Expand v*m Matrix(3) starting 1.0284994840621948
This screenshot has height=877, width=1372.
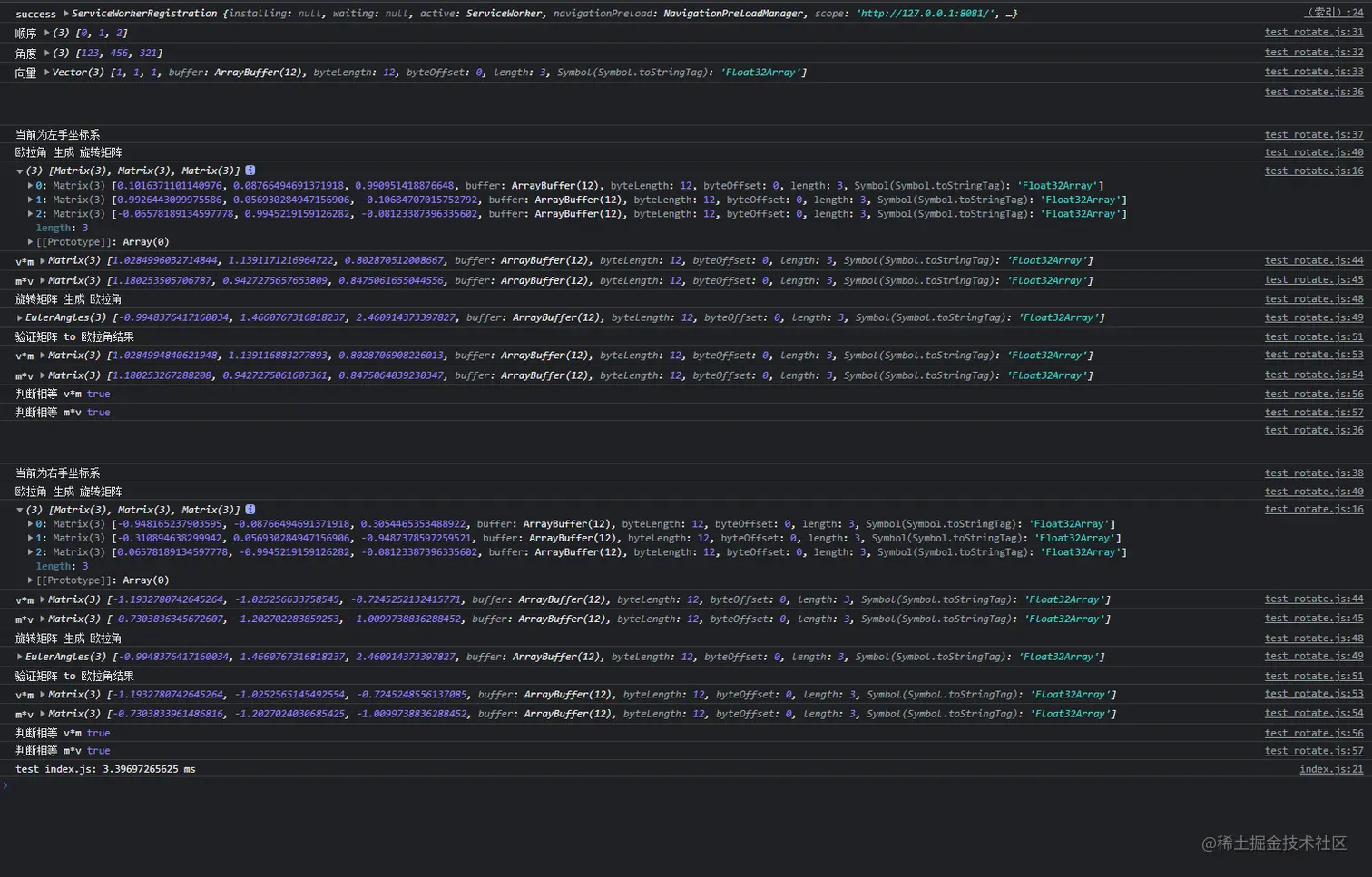[x=42, y=356]
